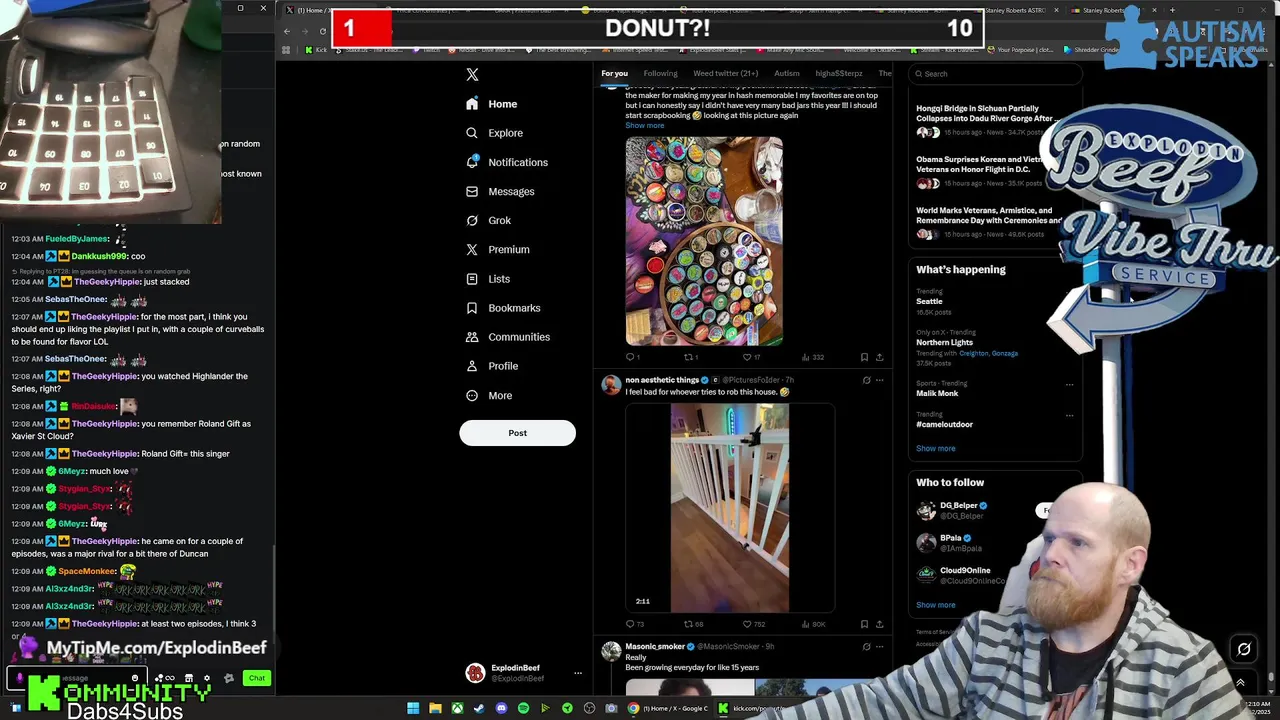Click Show more under What's happening
1280x720 pixels.
click(x=935, y=448)
